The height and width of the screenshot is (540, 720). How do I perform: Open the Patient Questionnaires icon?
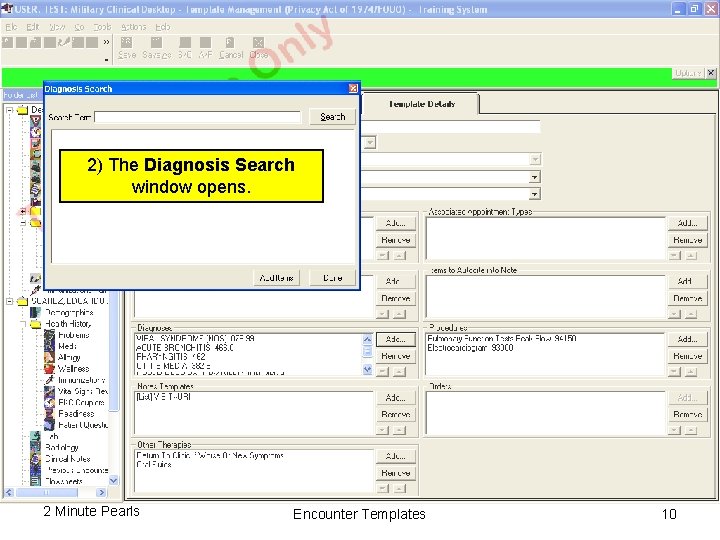coord(49,425)
